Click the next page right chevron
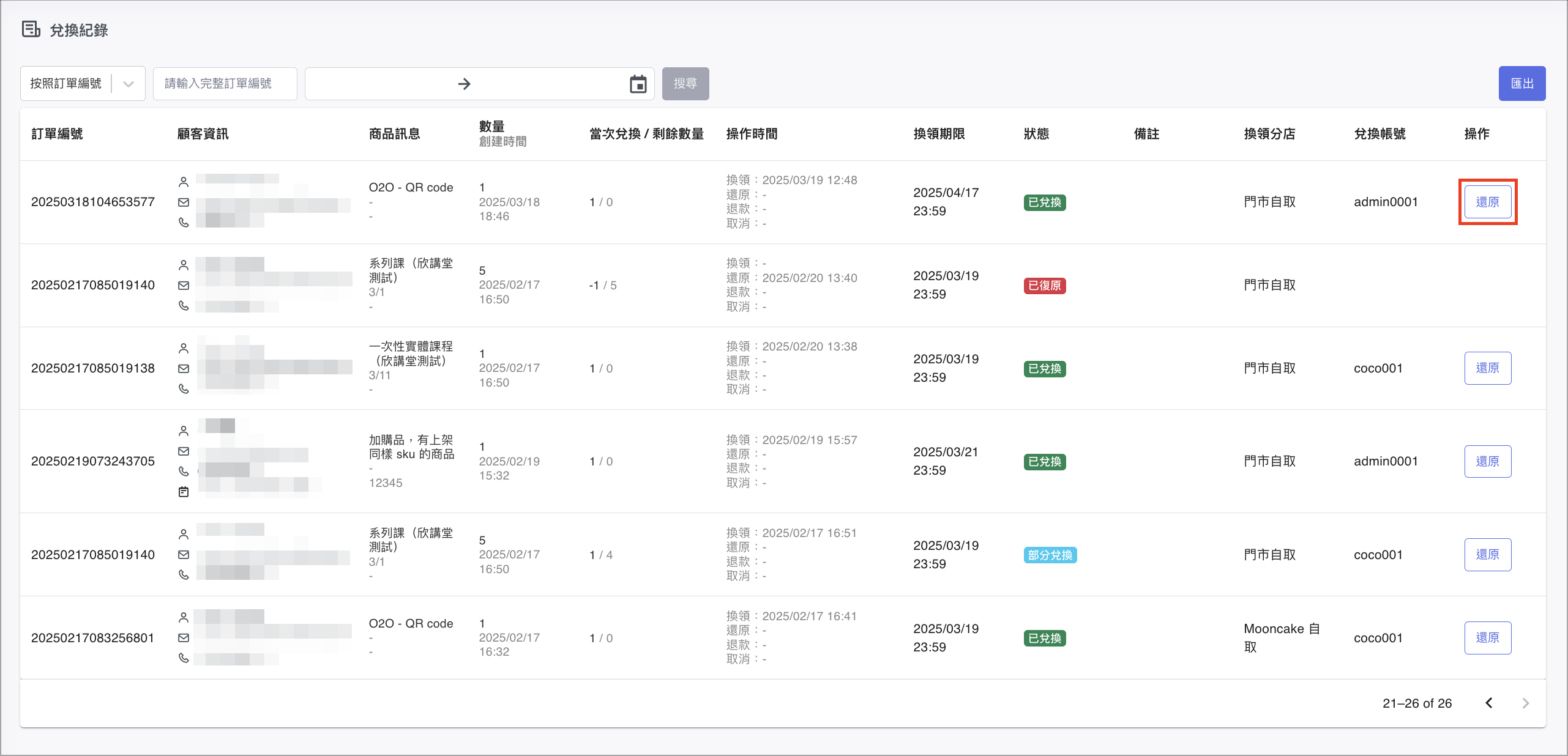 click(1526, 703)
